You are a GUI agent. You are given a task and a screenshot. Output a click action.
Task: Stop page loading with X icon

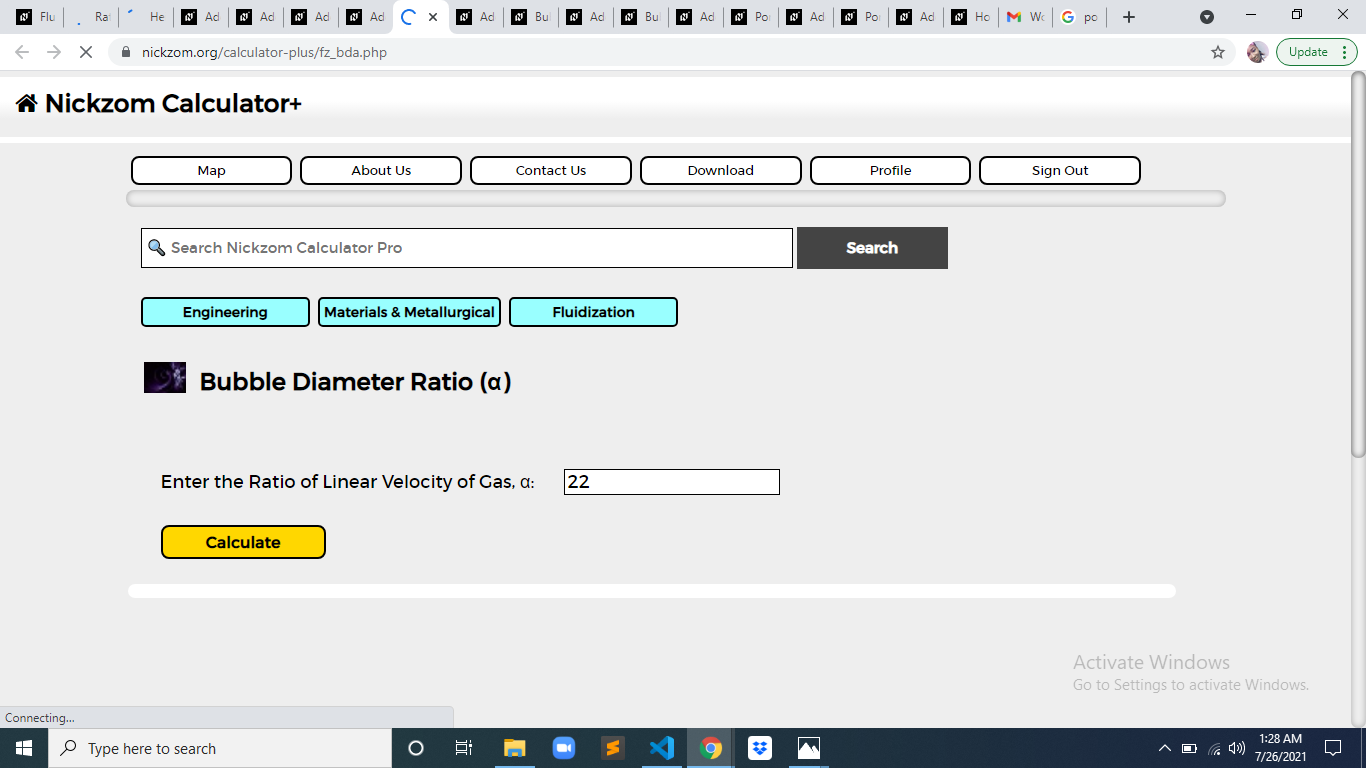pyautogui.click(x=86, y=52)
